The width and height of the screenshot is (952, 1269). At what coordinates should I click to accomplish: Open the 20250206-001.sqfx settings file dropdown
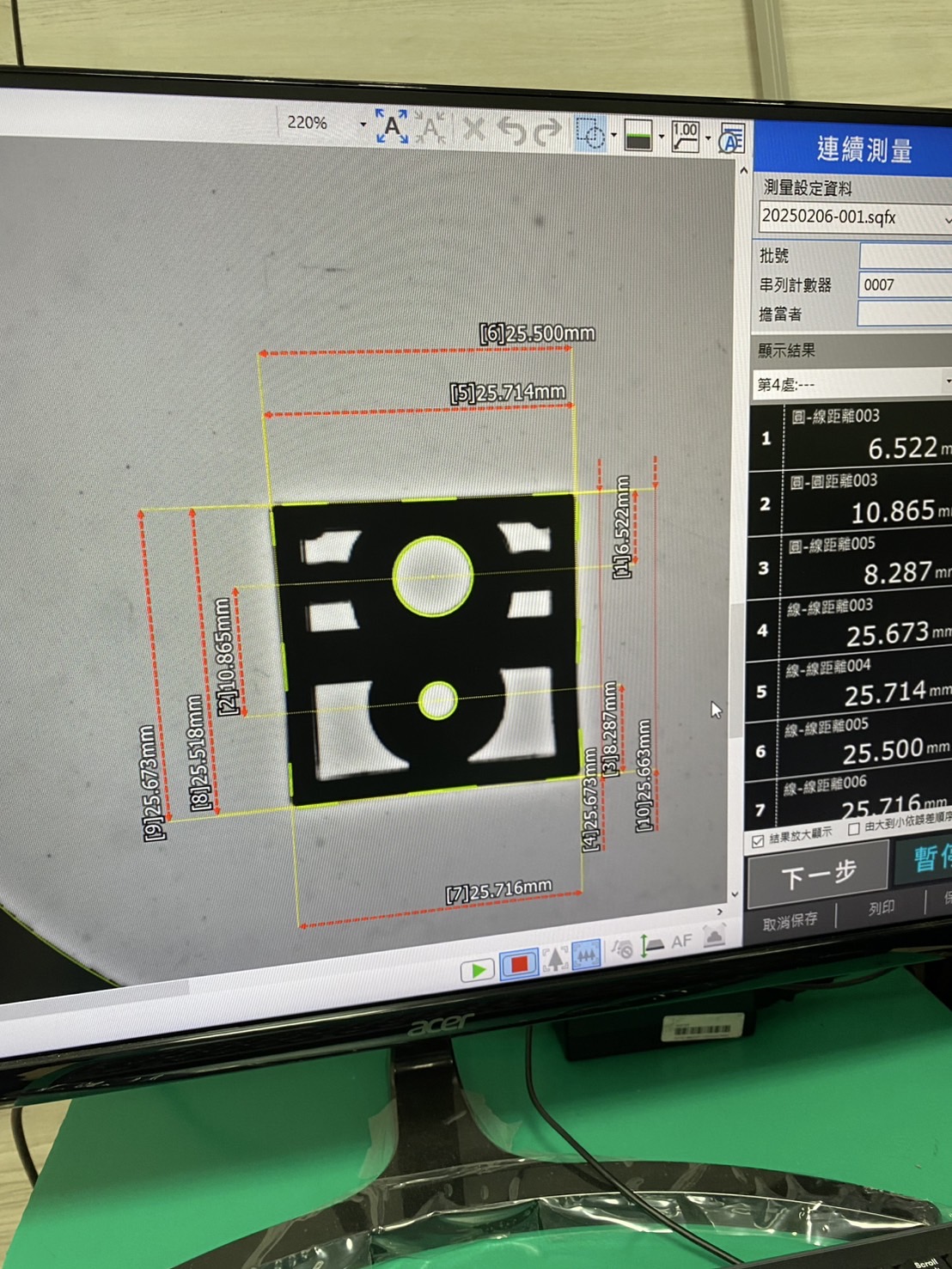[x=947, y=220]
